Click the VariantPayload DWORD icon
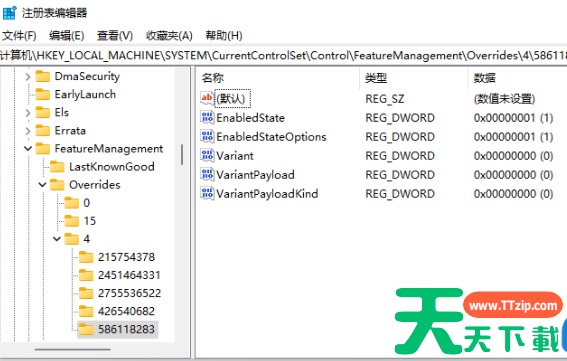567x361 pixels. [207, 174]
